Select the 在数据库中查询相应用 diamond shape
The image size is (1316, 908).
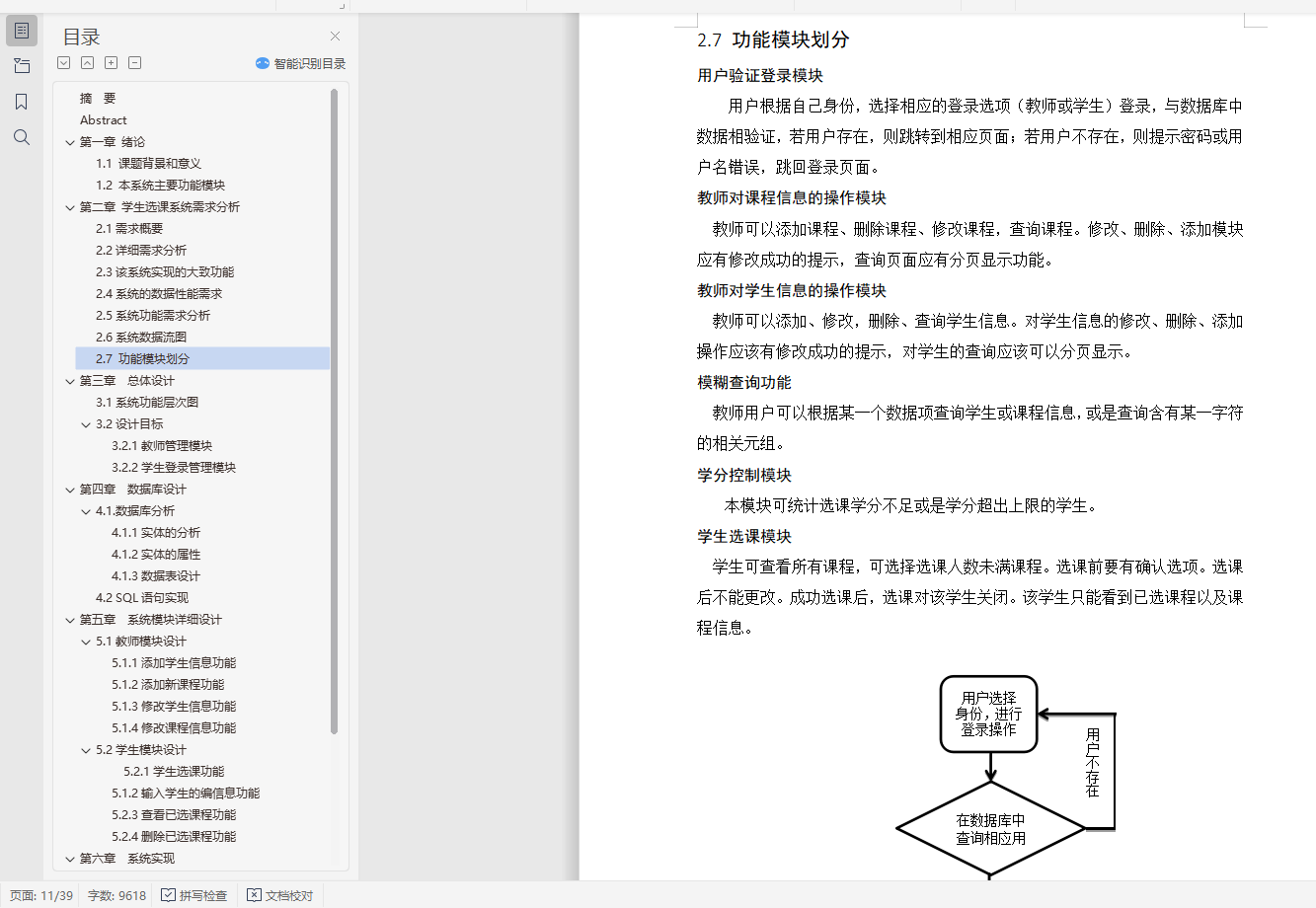point(990,829)
